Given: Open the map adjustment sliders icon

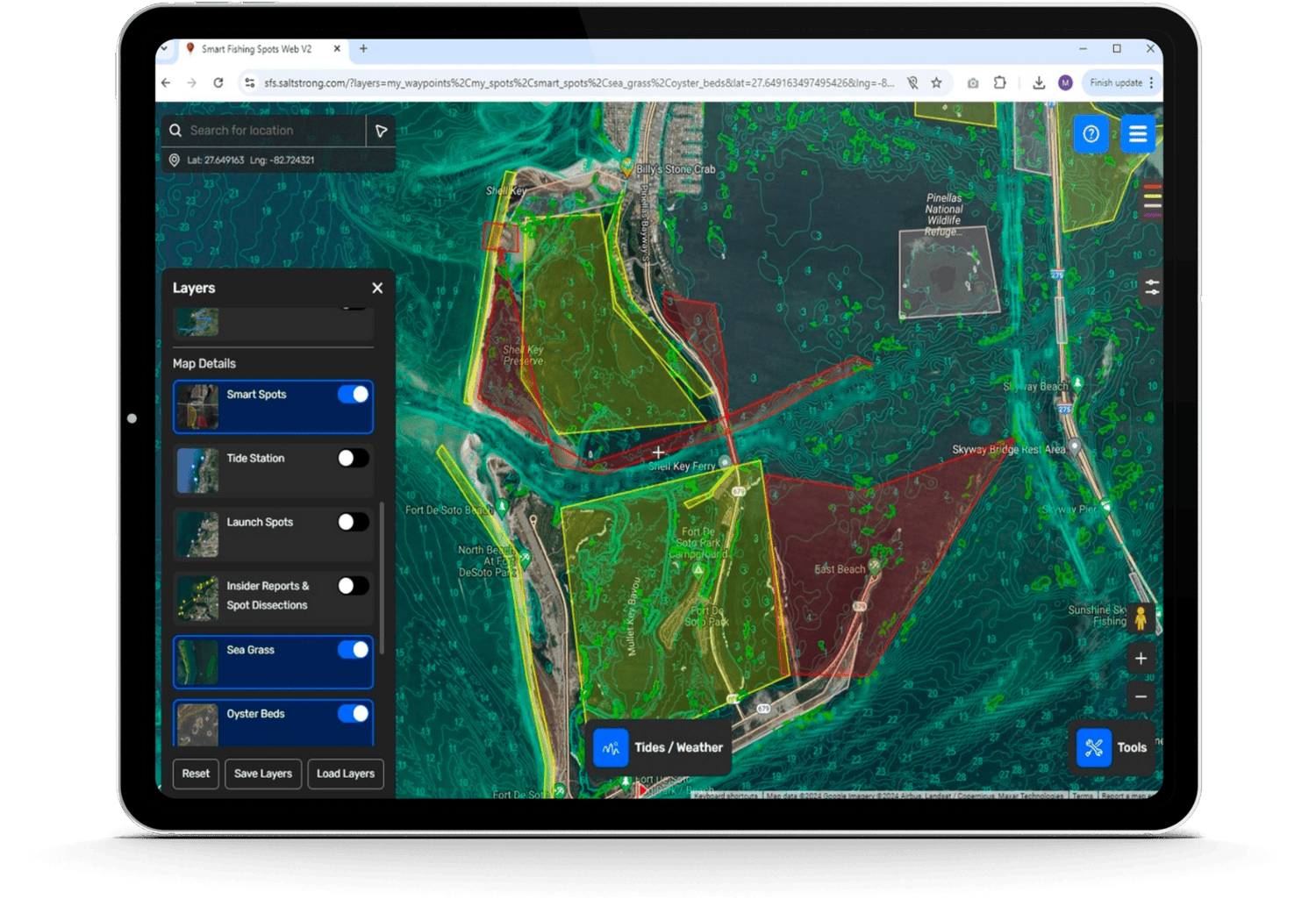Looking at the screenshot, I should [1152, 287].
